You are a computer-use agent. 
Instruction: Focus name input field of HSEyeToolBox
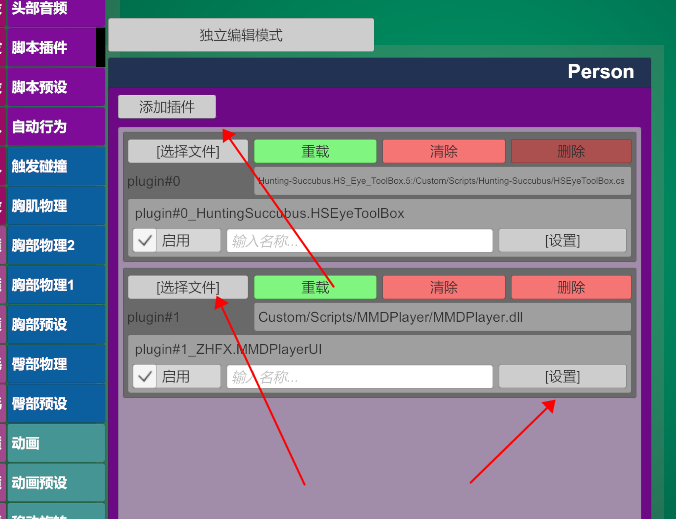tap(360, 241)
